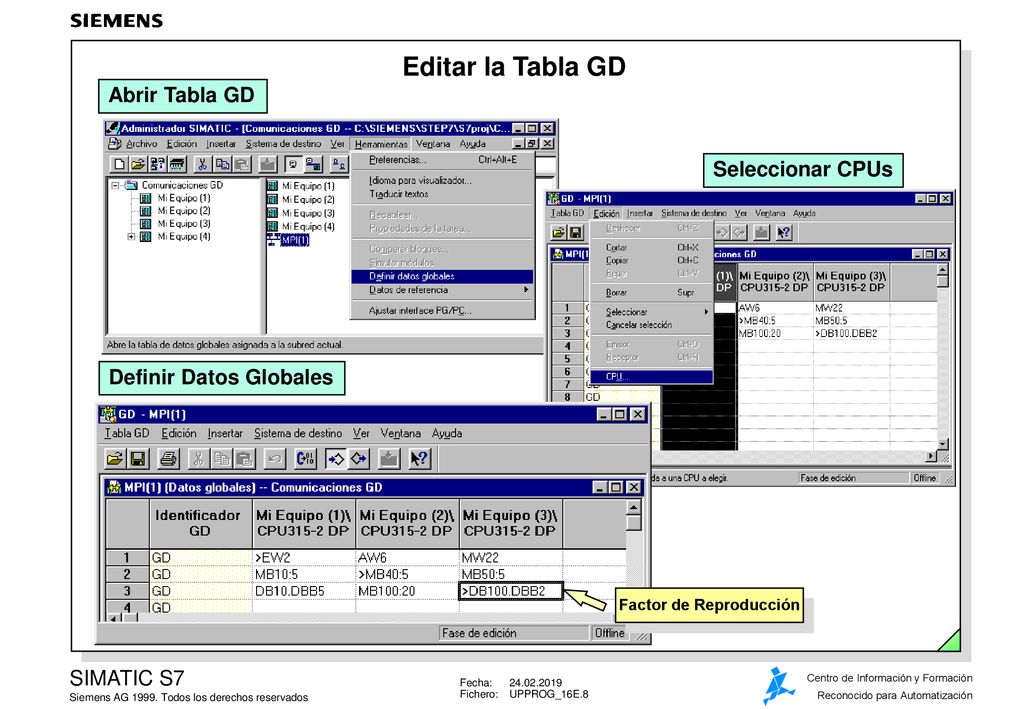Click scroll up arrow in bottom GD table
Viewport: 1024px width, 709px height.
(633, 508)
